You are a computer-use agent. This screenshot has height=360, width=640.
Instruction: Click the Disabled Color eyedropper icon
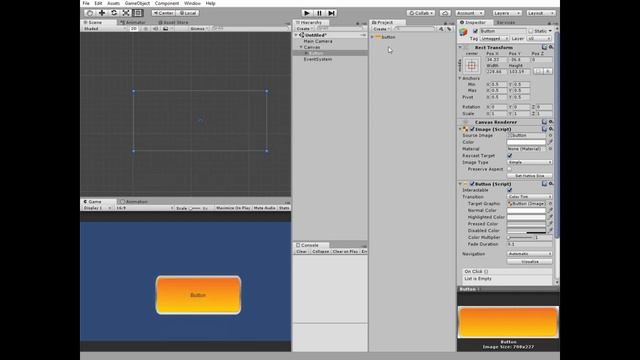pos(550,231)
